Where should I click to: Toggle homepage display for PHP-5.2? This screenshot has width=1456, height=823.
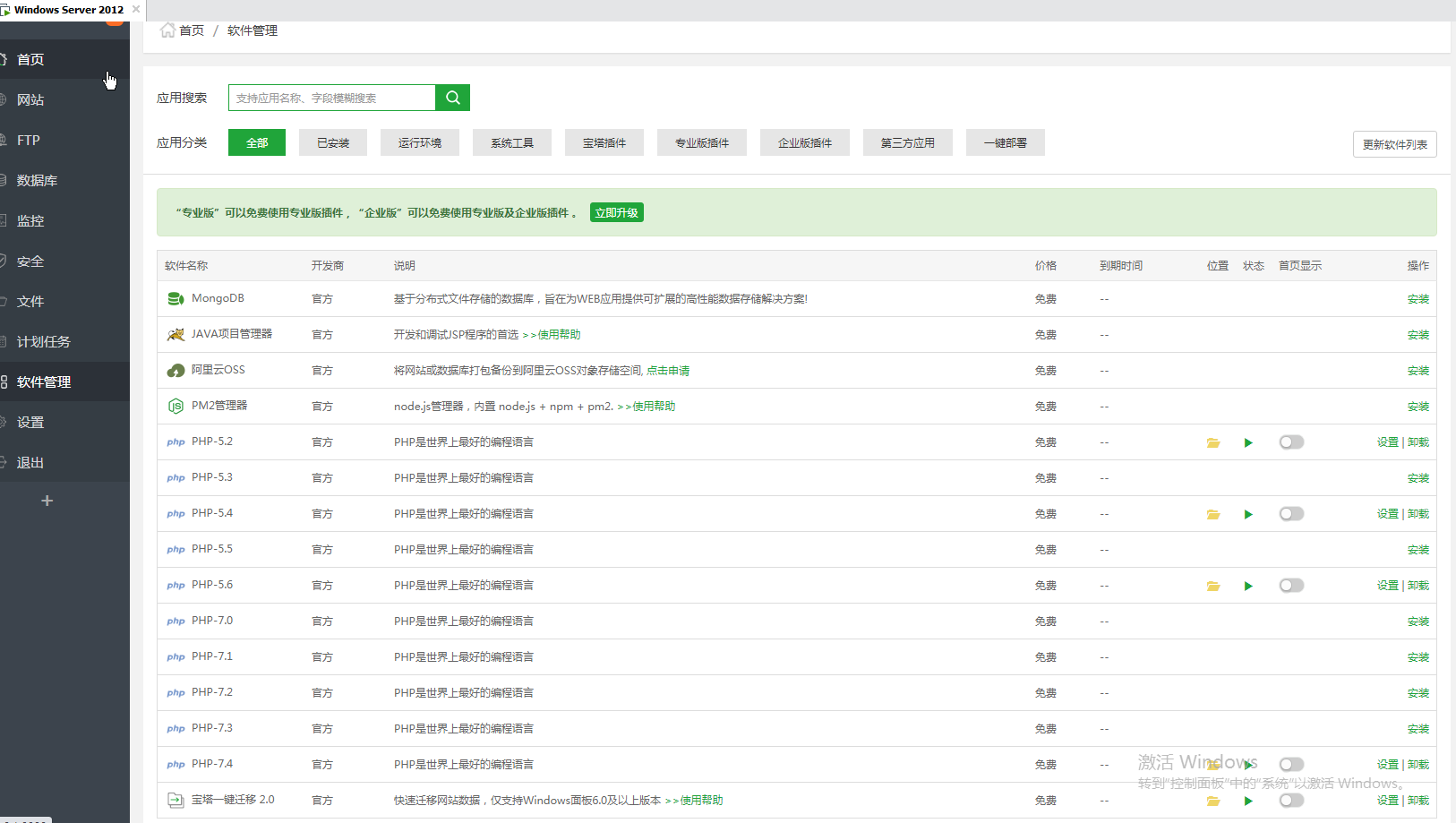coord(1291,442)
